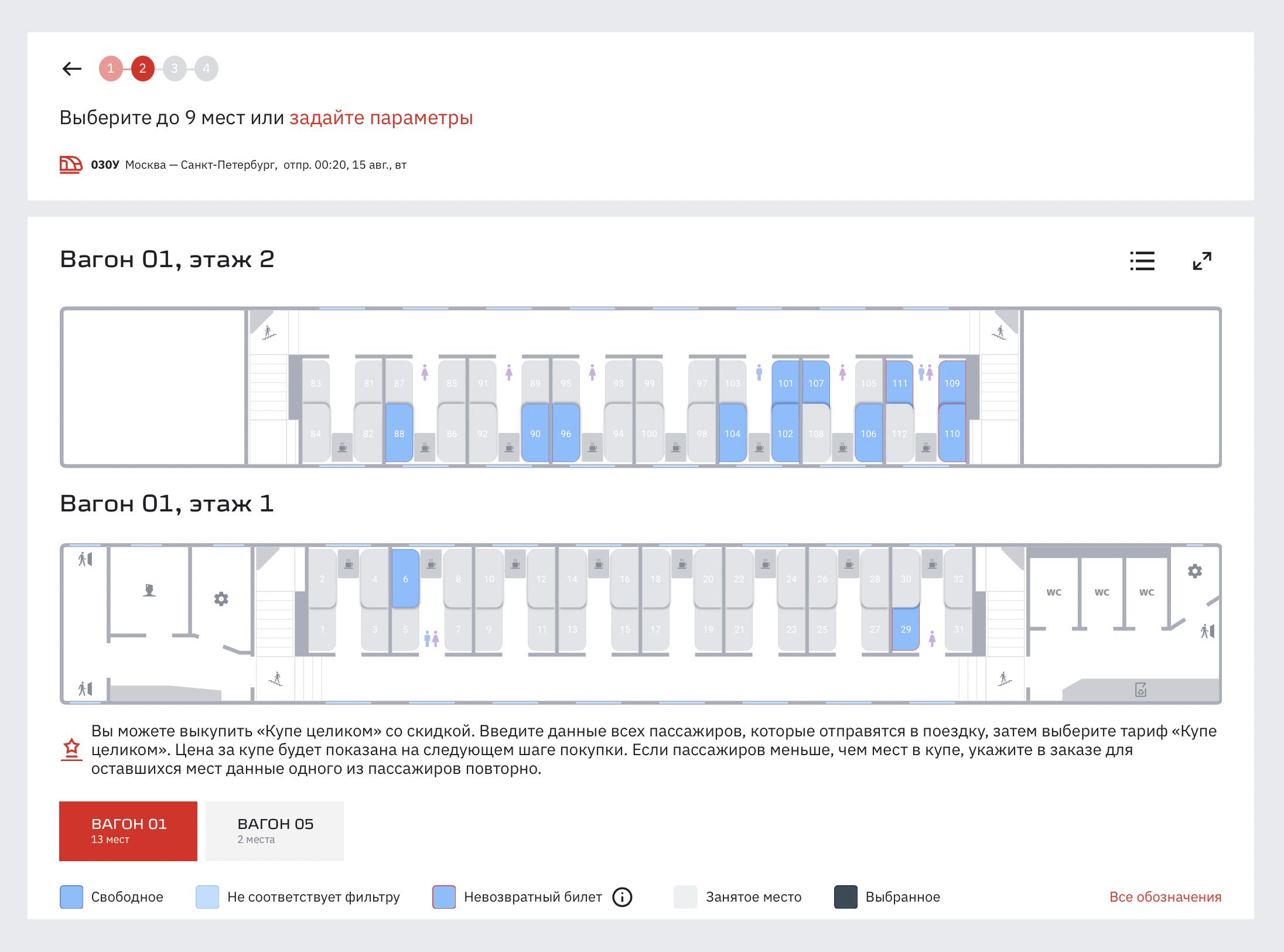Click the settings gear near WC rooms

coord(1194,571)
